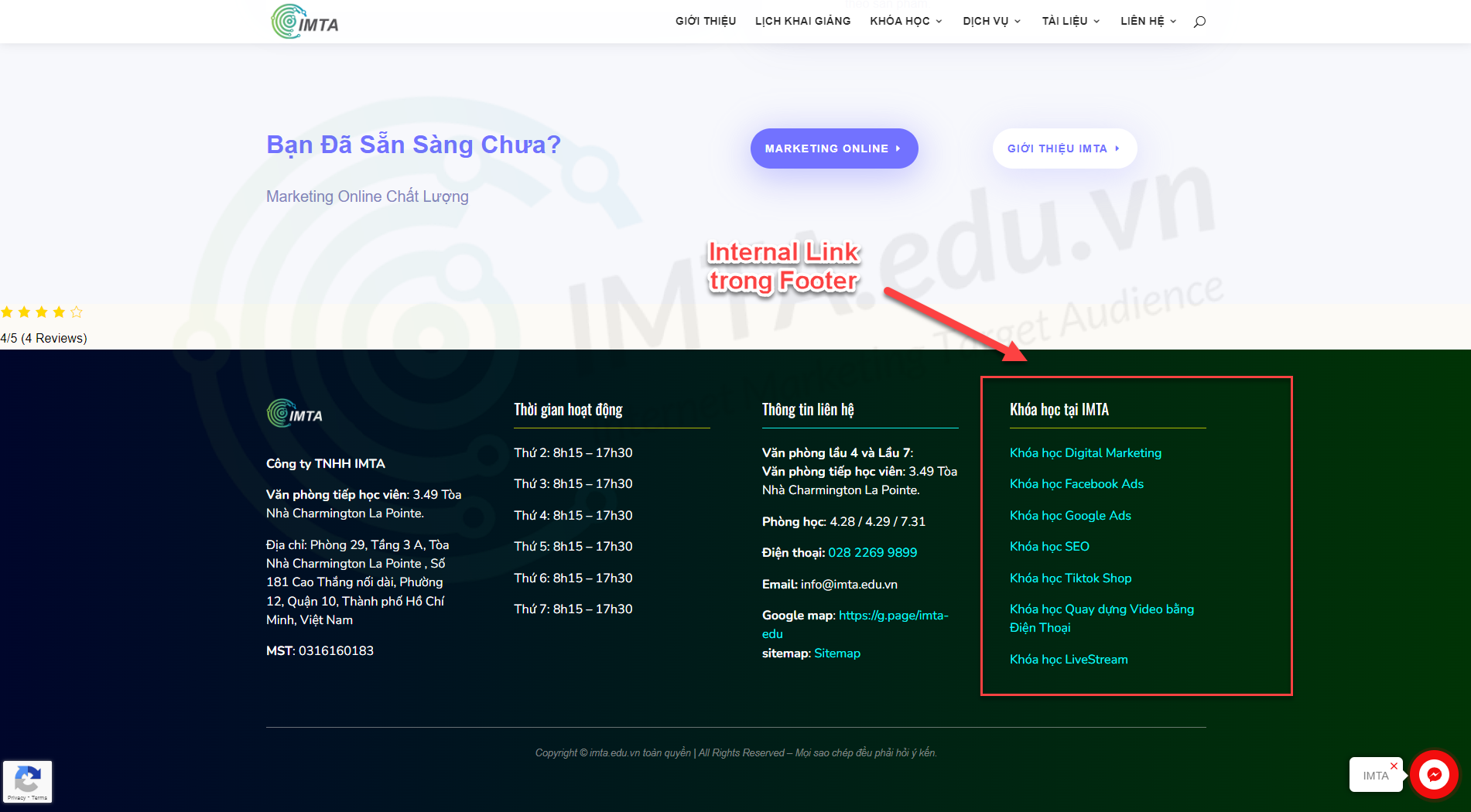Open the search magnifier icon
The image size is (1471, 812).
point(1199,22)
